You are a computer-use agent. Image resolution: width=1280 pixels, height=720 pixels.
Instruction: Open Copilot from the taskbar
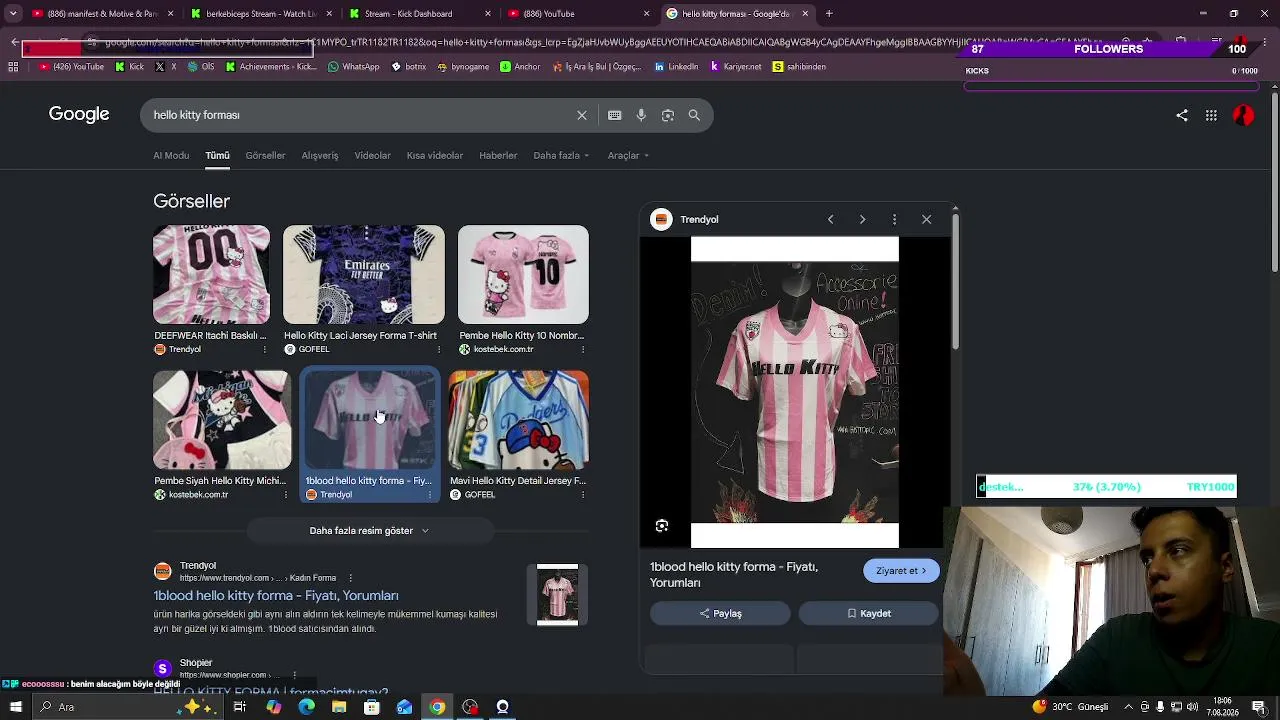pos(273,707)
